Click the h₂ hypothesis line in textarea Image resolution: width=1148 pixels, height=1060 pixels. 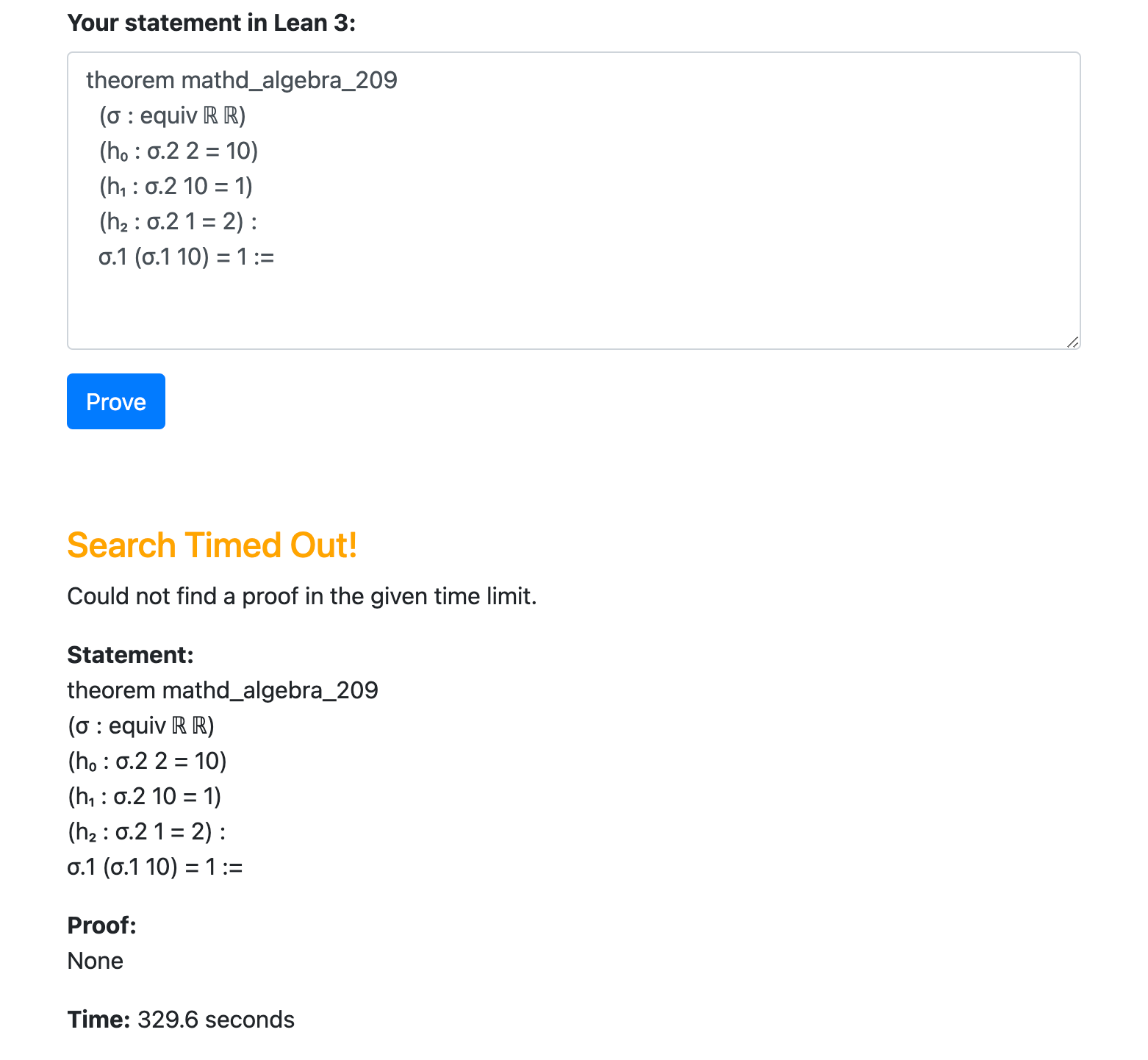178,221
